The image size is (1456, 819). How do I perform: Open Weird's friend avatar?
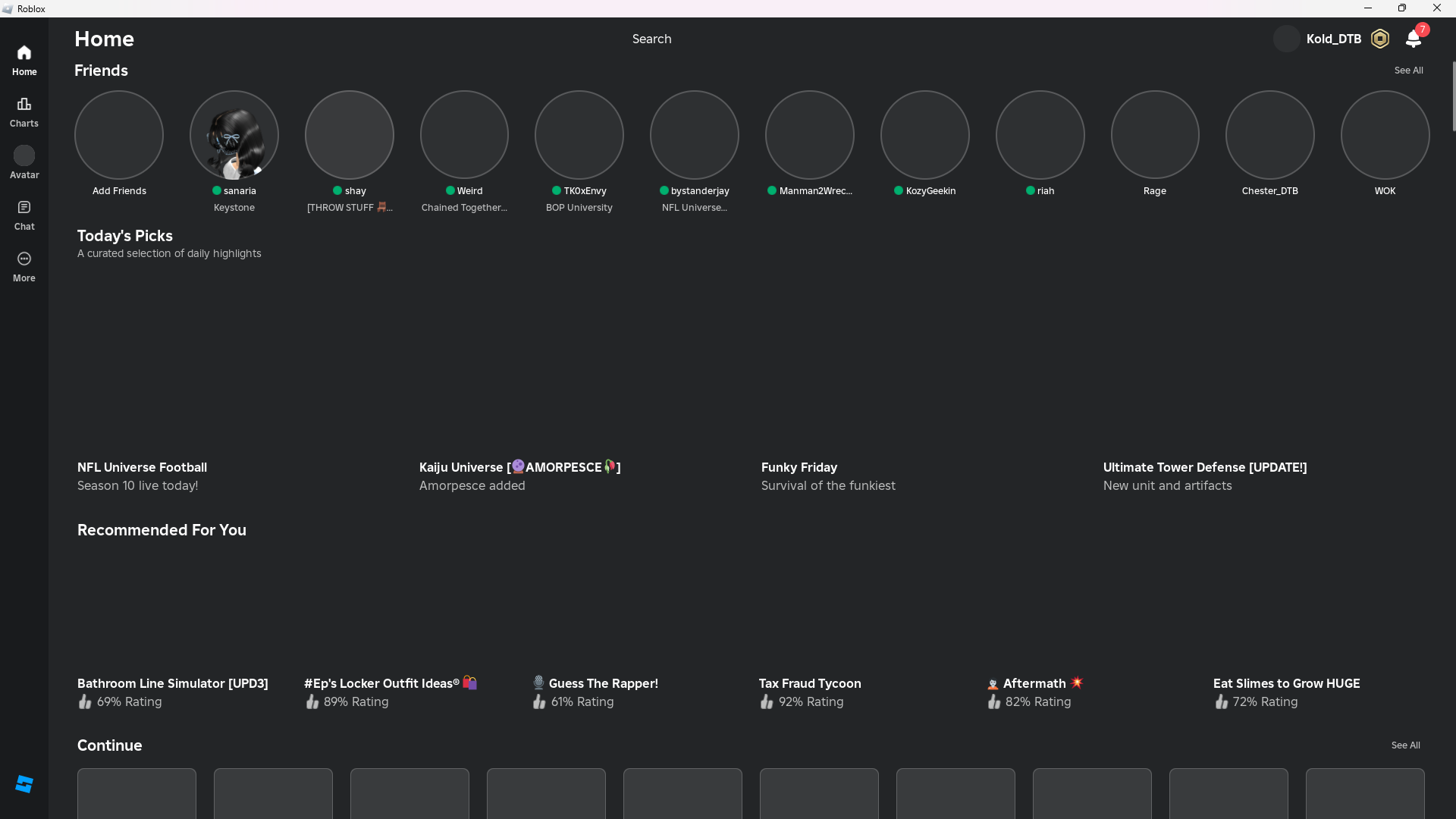(x=464, y=135)
